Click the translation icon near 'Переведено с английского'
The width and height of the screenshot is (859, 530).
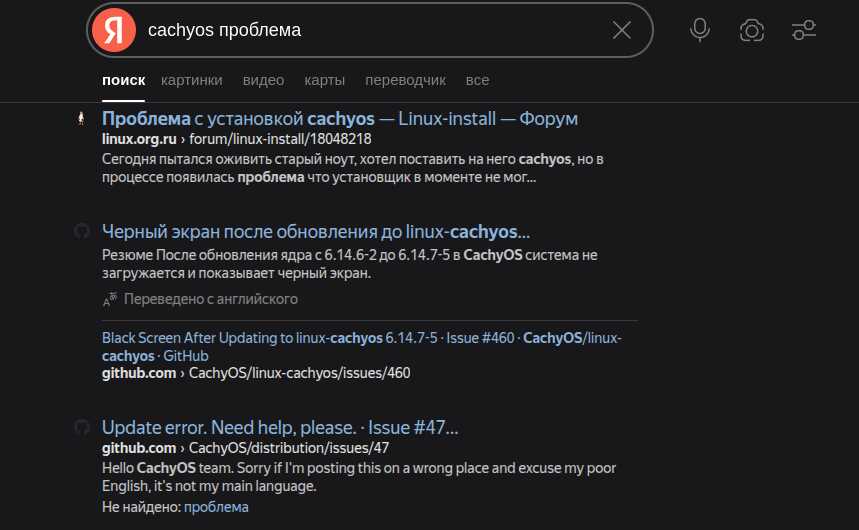pyautogui.click(x=110, y=299)
